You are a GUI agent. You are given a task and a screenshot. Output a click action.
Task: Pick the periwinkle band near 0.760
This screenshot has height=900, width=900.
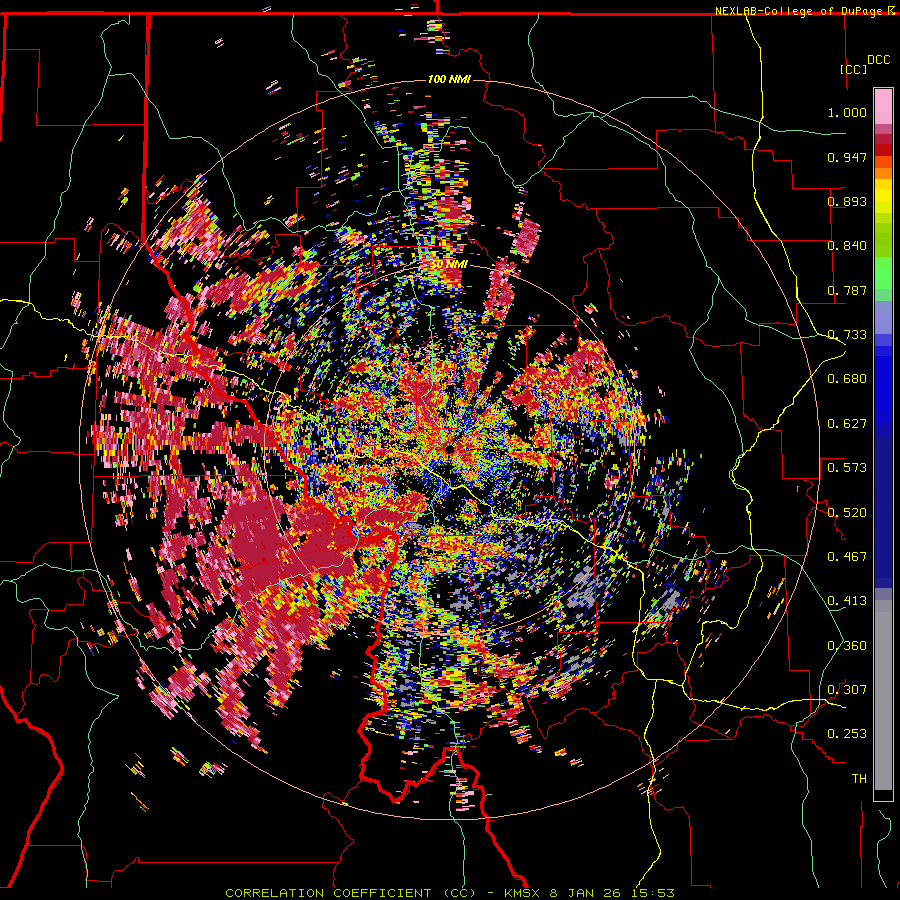[883, 317]
